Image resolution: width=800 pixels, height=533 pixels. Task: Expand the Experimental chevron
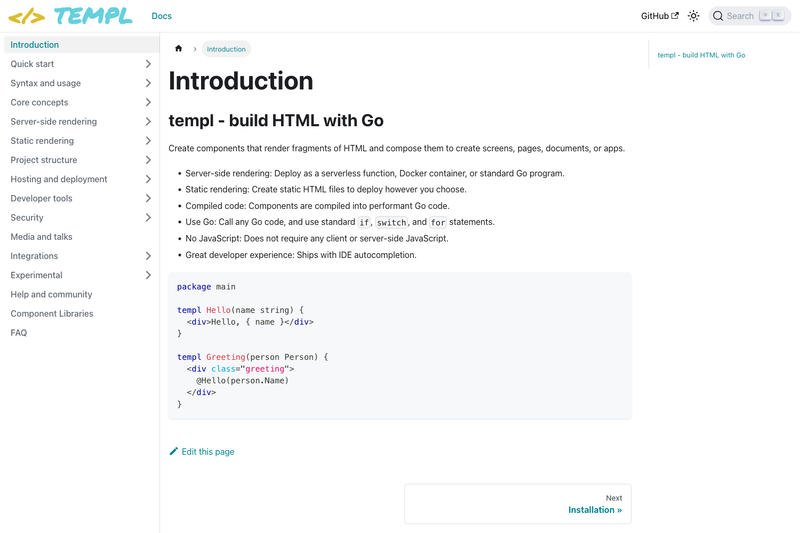click(x=148, y=275)
